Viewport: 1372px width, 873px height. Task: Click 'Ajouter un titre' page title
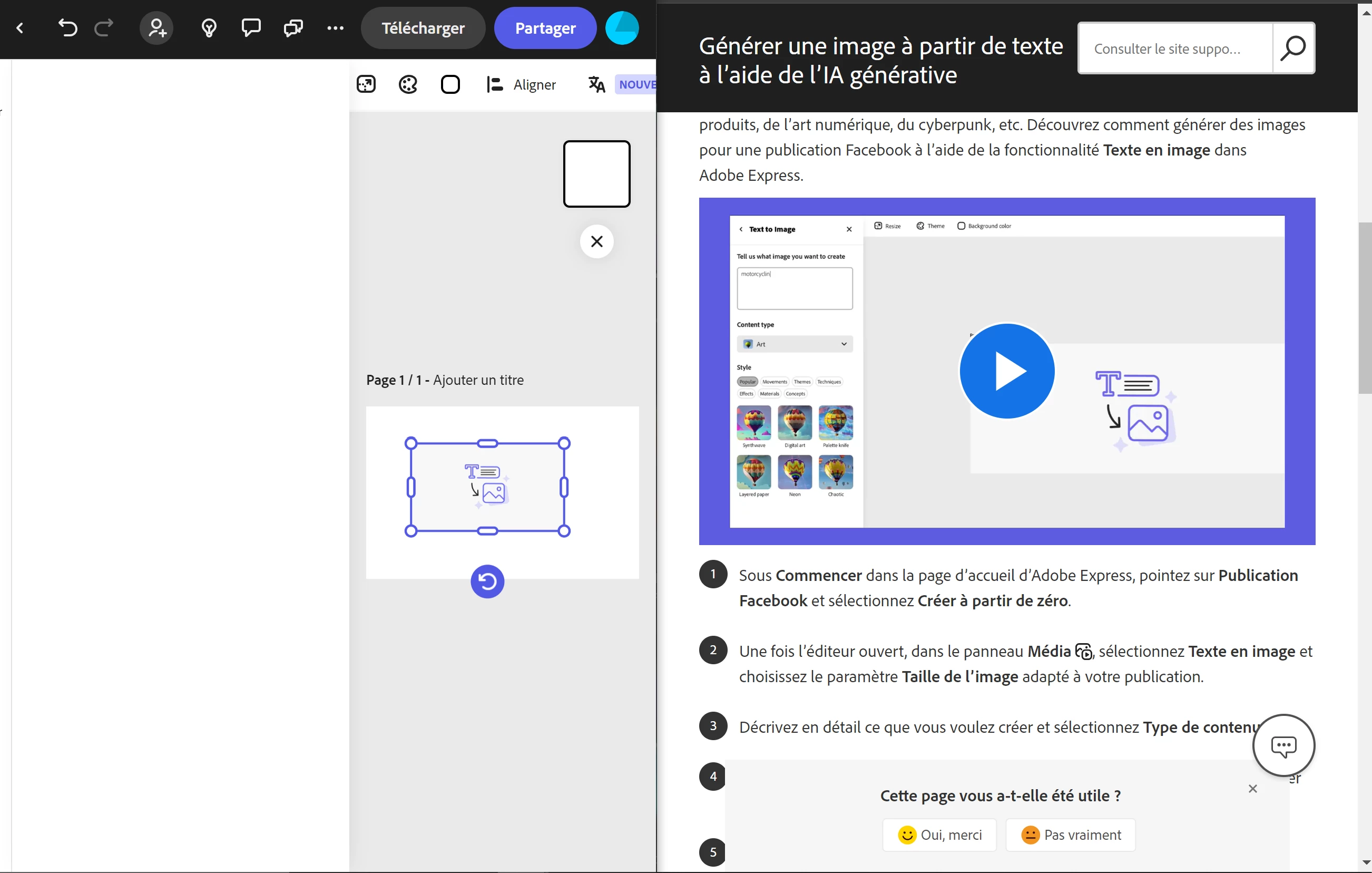pyautogui.click(x=478, y=380)
